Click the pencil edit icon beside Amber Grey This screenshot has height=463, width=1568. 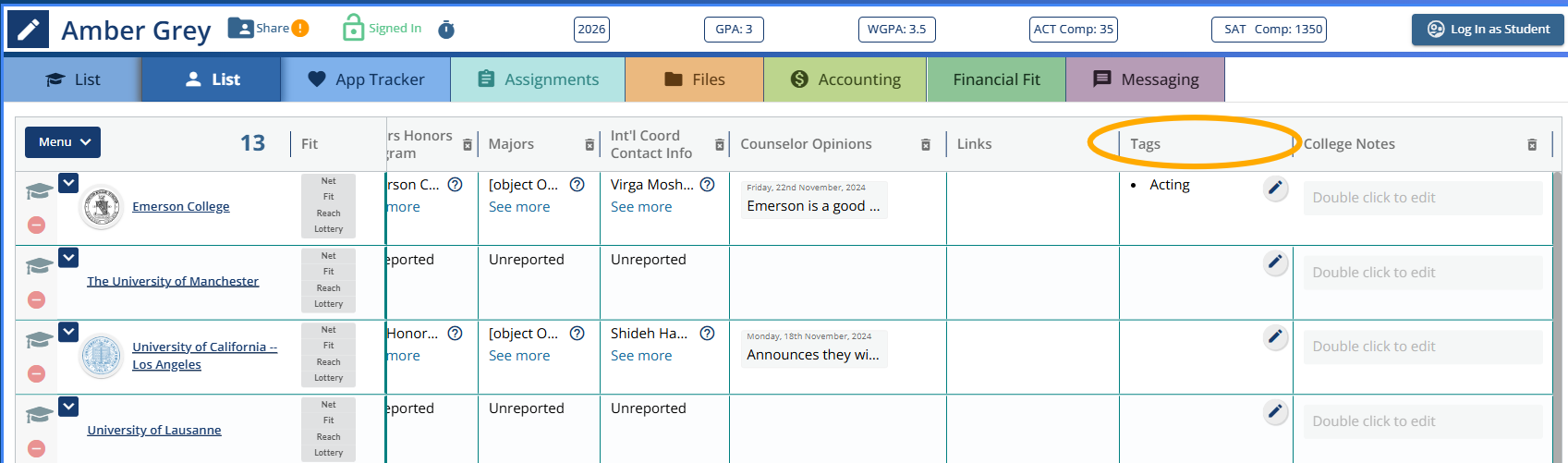click(29, 30)
